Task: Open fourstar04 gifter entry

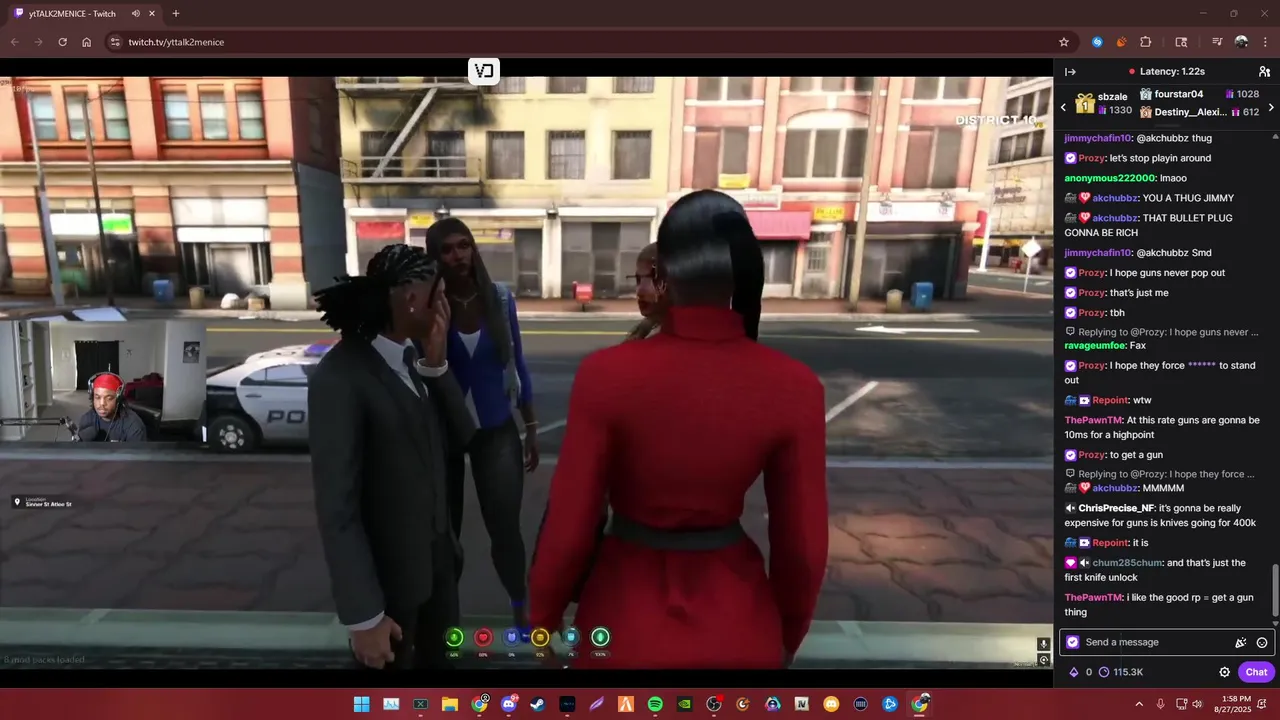Action: tap(1199, 94)
